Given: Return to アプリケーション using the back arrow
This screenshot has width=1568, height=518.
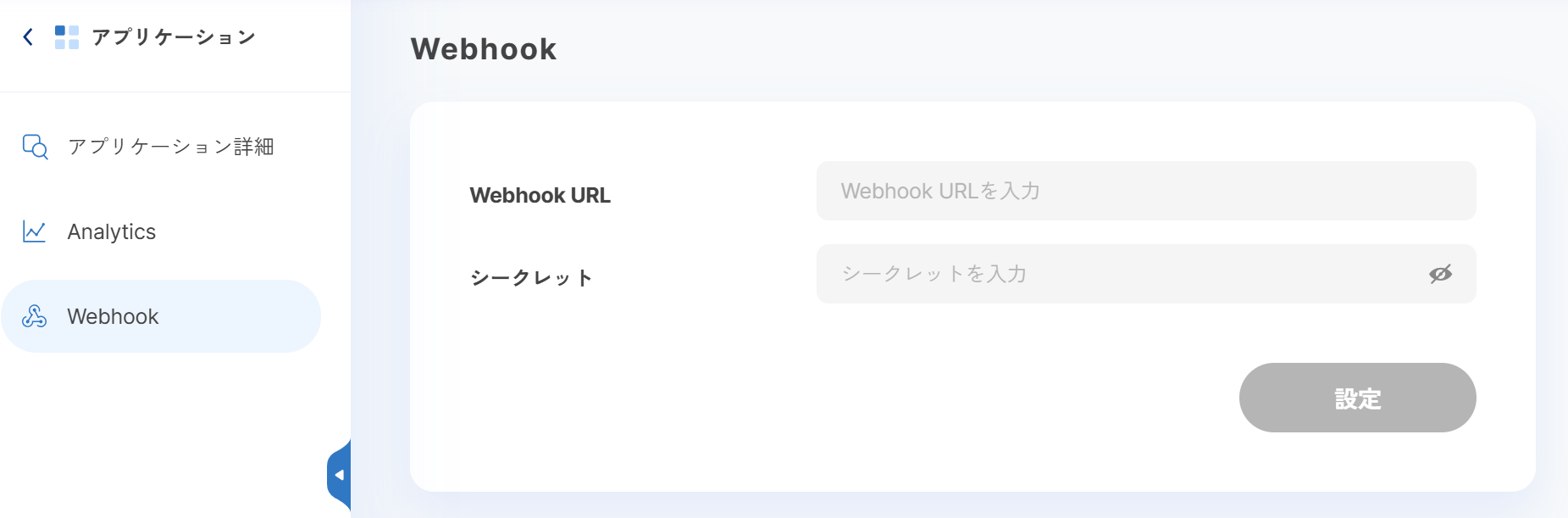Looking at the screenshot, I should tap(26, 36).
